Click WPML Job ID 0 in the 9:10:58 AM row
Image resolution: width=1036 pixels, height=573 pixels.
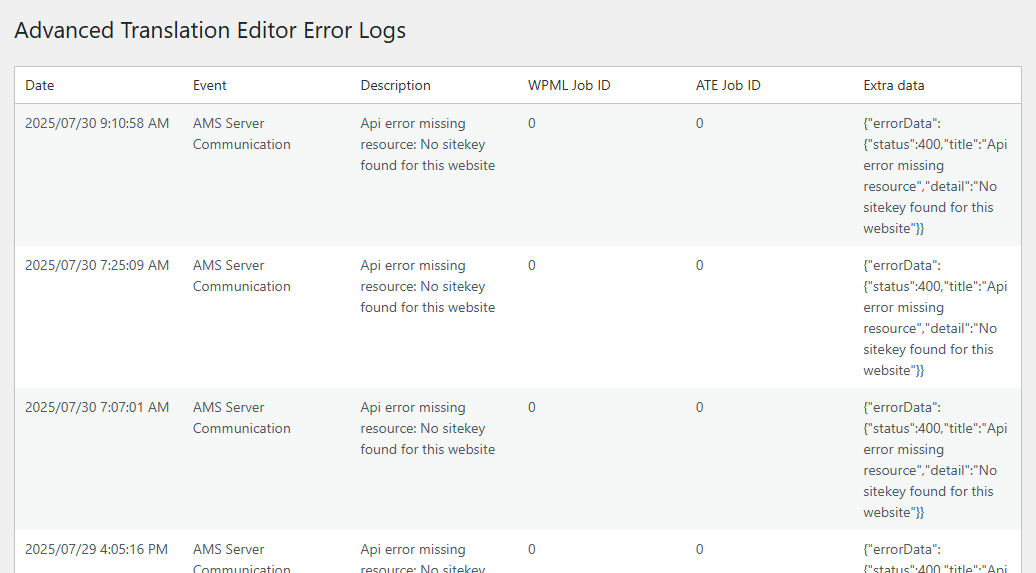532,124
